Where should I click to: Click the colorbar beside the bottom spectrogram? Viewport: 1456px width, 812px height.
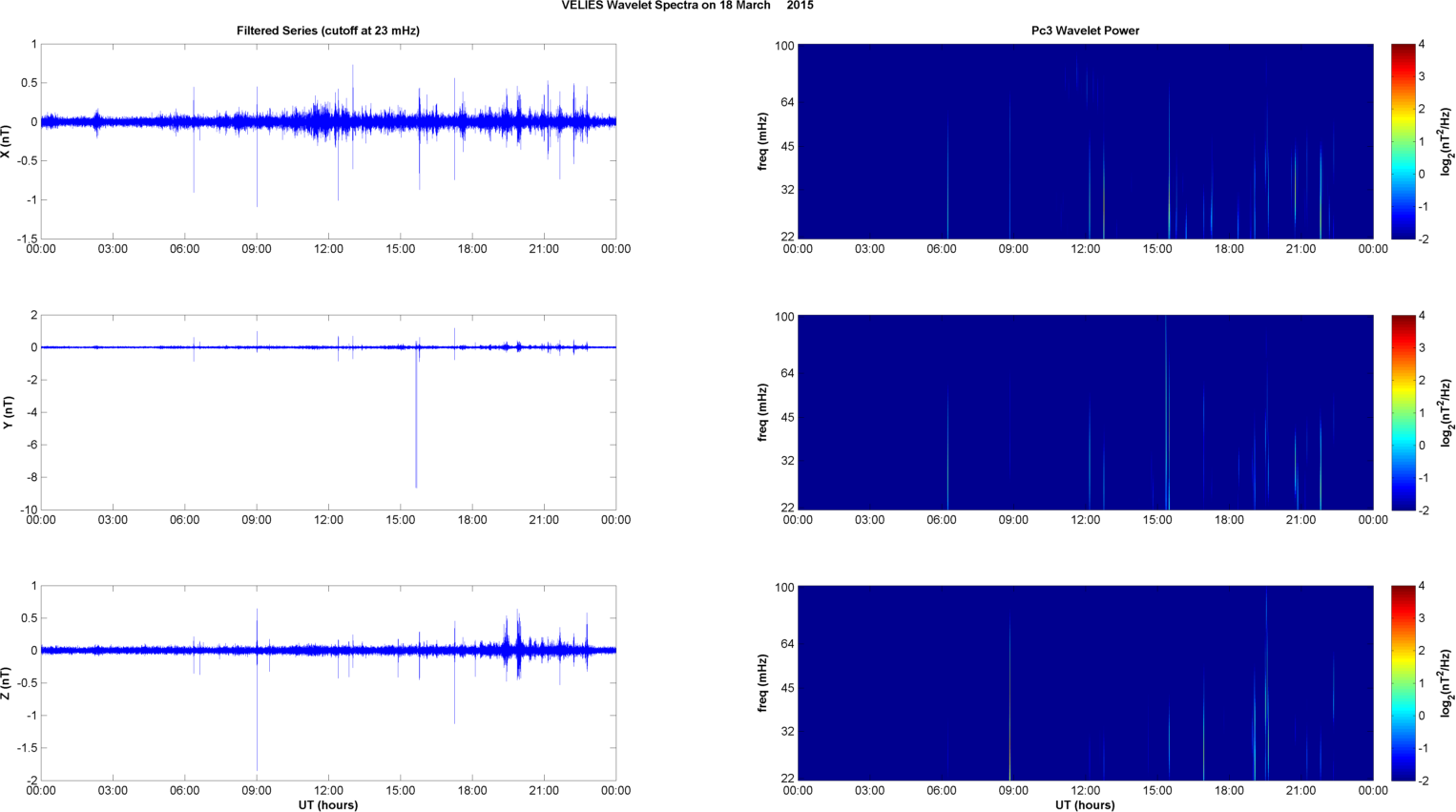1403,683
